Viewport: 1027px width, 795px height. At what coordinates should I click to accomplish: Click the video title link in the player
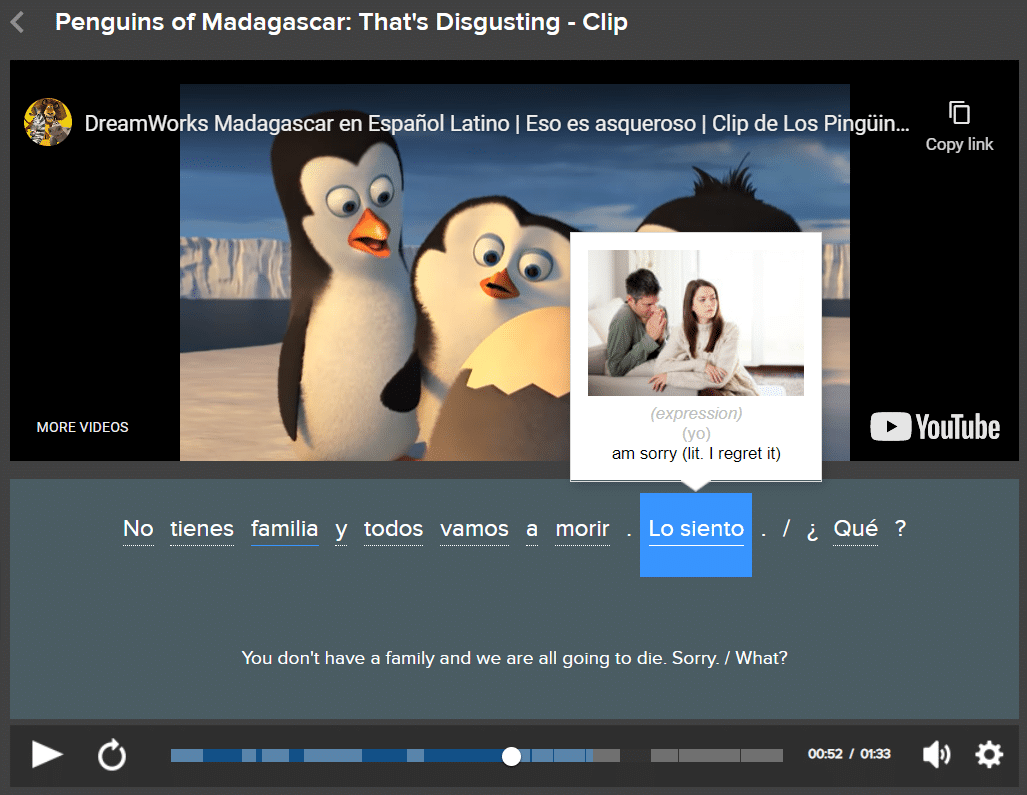coord(497,124)
